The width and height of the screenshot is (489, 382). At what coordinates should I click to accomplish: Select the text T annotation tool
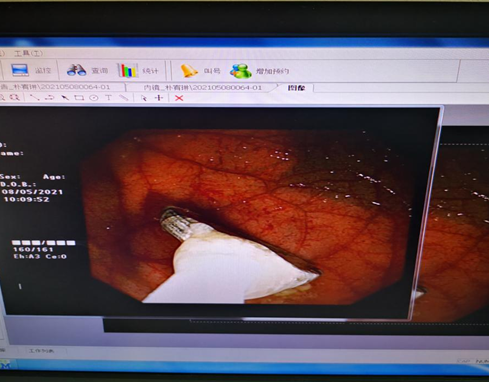pyautogui.click(x=108, y=98)
